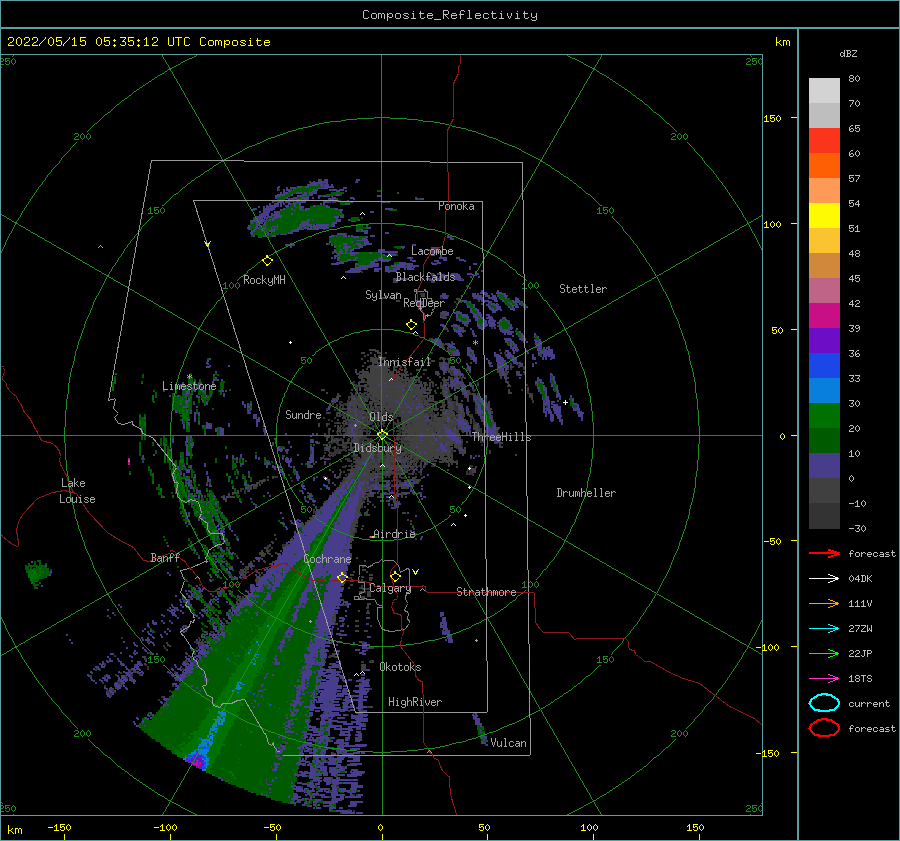Click the yellow diamond marker beside RockyMH
This screenshot has height=841, width=900.
[267, 261]
